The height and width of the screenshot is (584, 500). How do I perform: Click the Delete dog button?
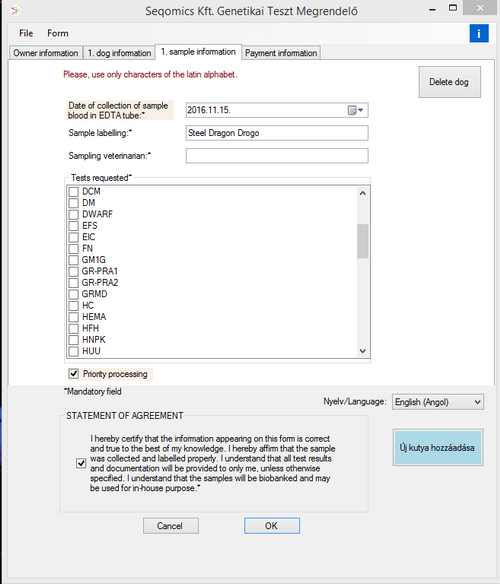(449, 82)
